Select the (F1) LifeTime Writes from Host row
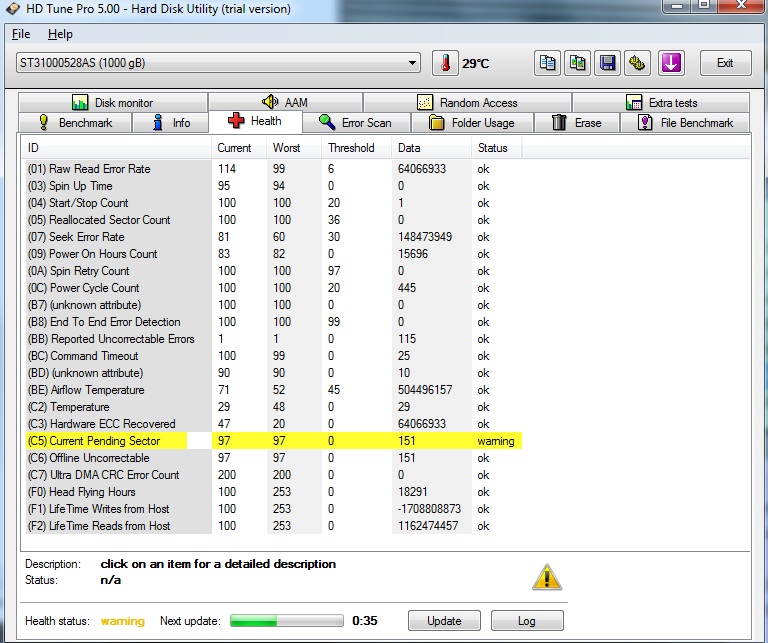Screen dimensions: 768x643 click(x=272, y=509)
